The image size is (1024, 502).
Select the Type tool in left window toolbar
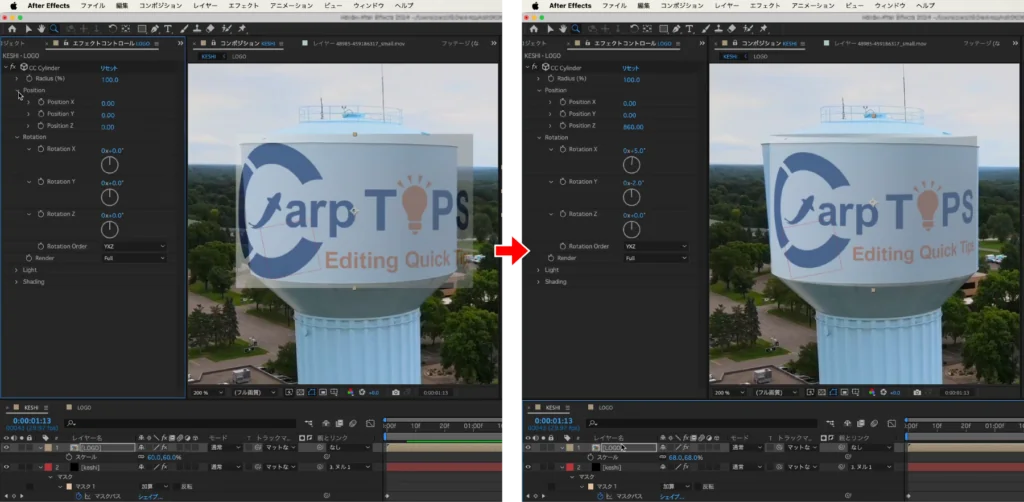[167, 29]
